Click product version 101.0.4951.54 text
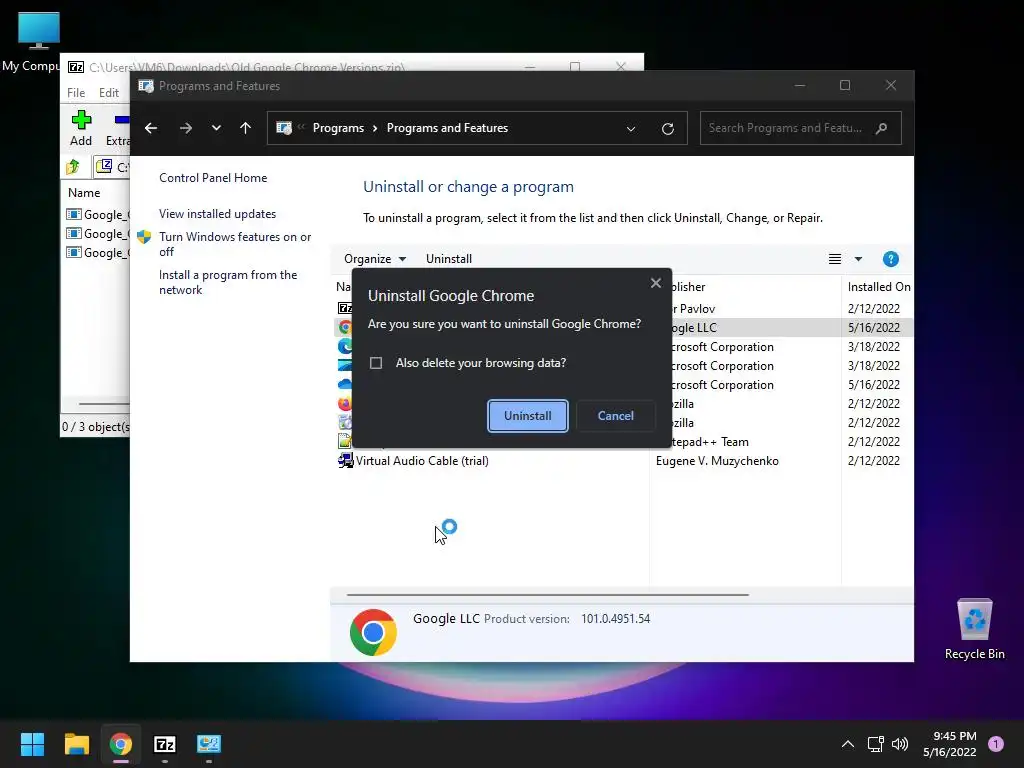Screen dimensions: 1024x768 click(616, 619)
